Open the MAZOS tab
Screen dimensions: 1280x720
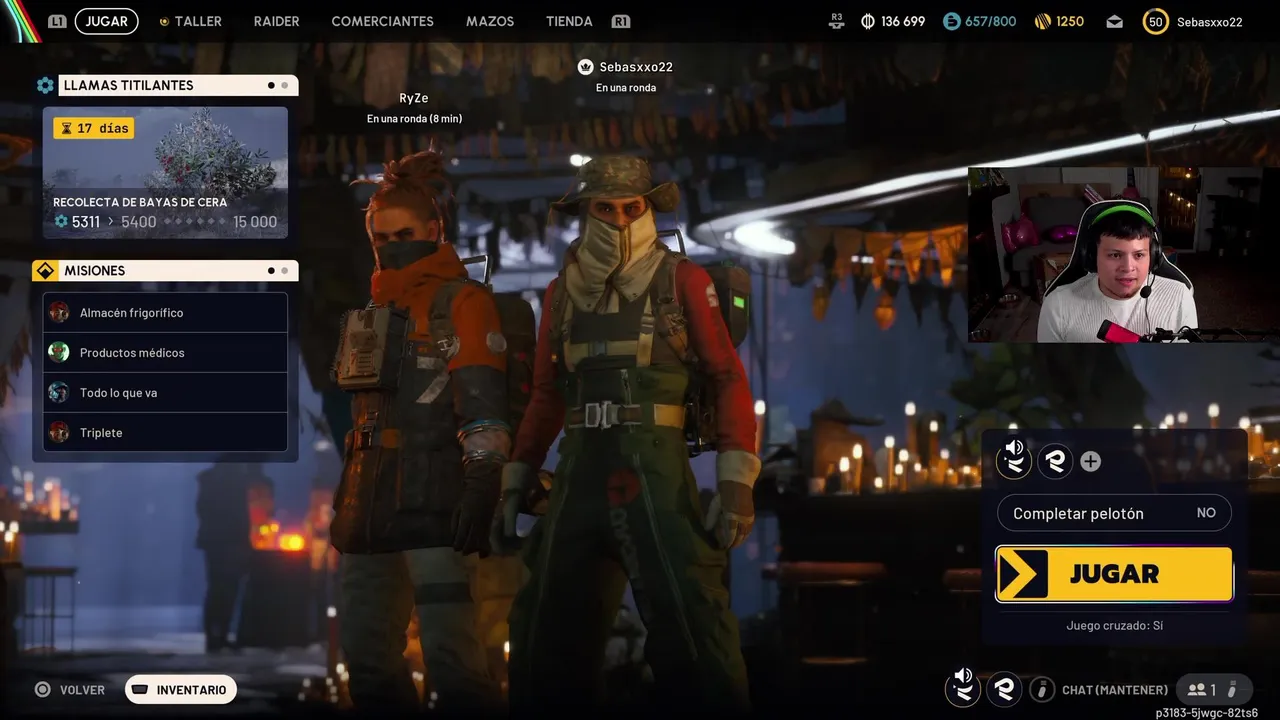coord(490,21)
